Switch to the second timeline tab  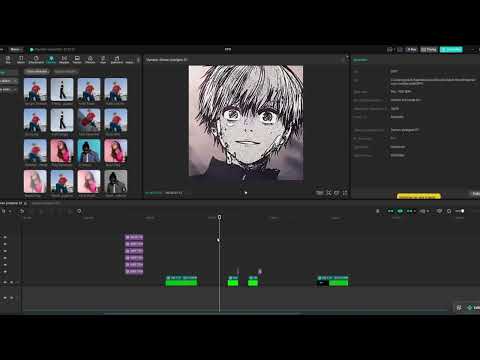(x=46, y=203)
